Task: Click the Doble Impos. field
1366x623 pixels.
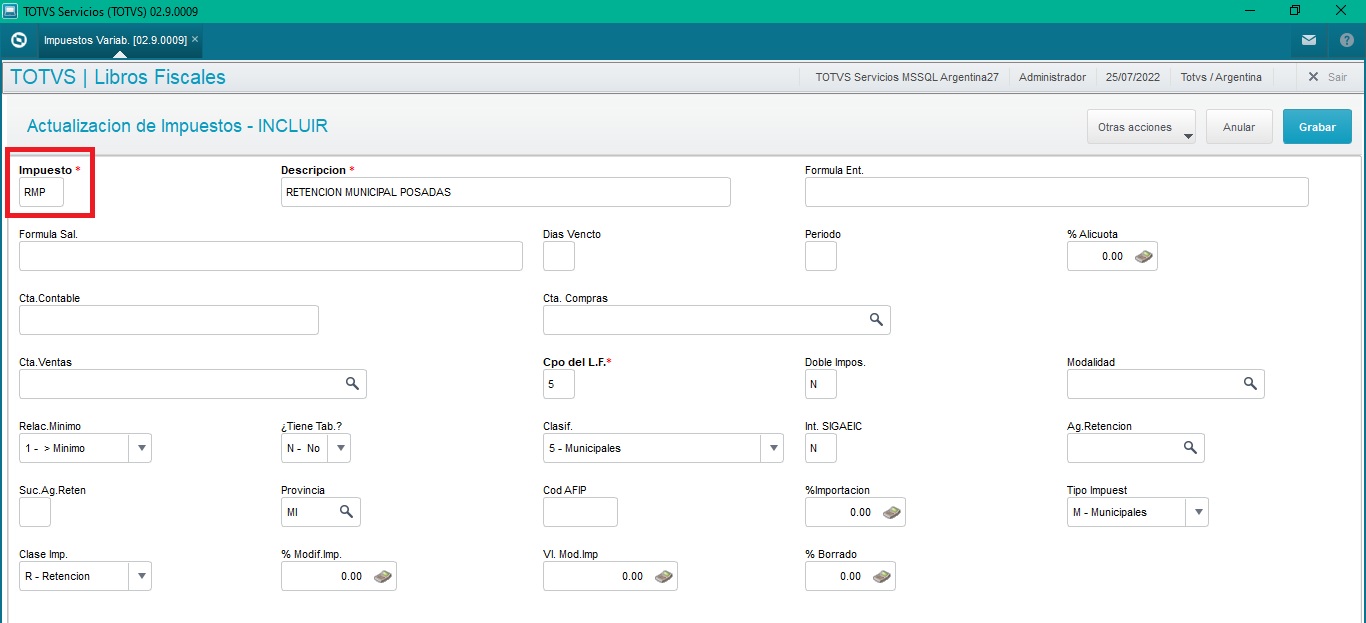Action: pyautogui.click(x=821, y=384)
